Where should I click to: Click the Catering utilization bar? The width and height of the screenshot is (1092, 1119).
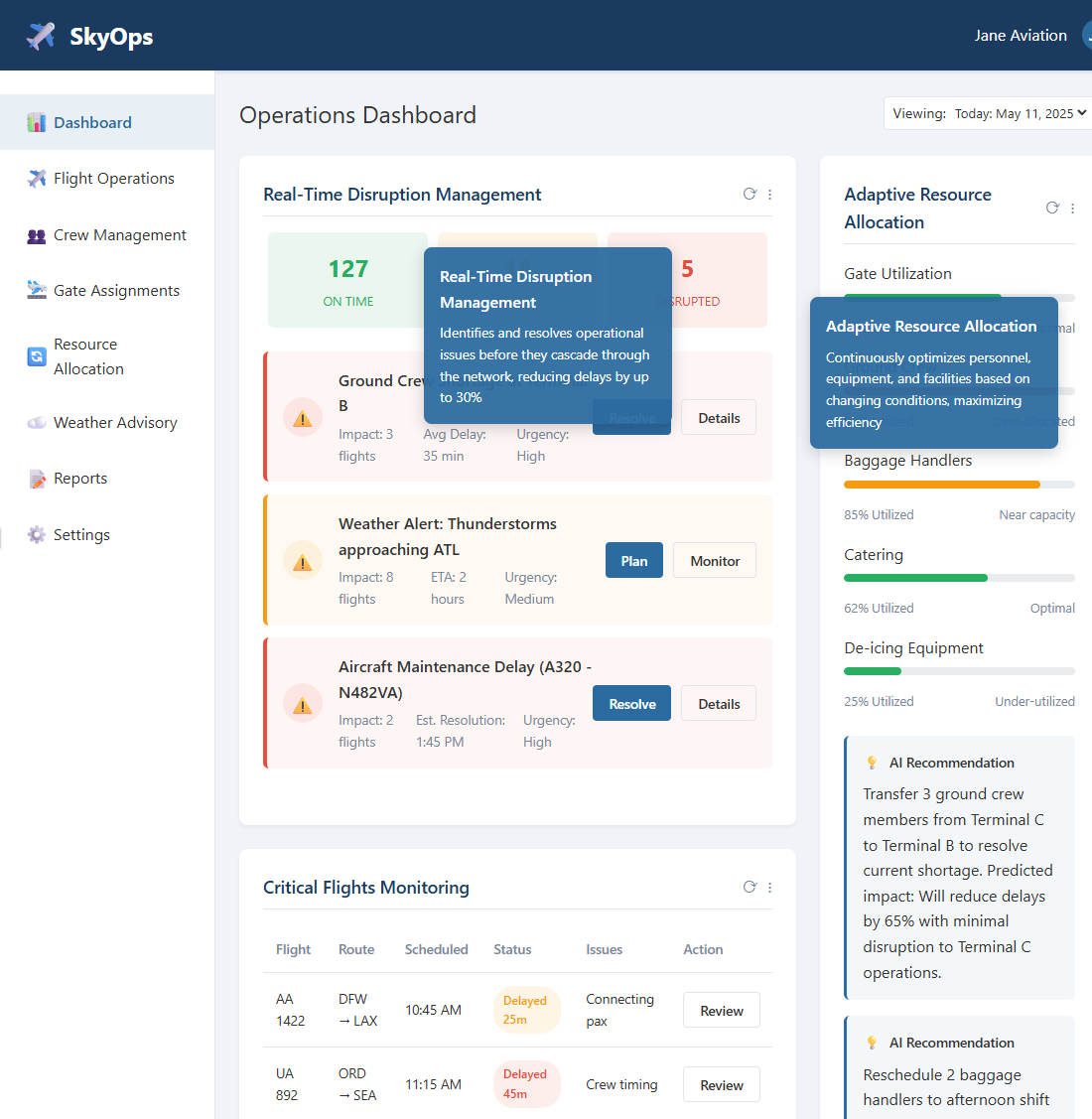coord(959,578)
